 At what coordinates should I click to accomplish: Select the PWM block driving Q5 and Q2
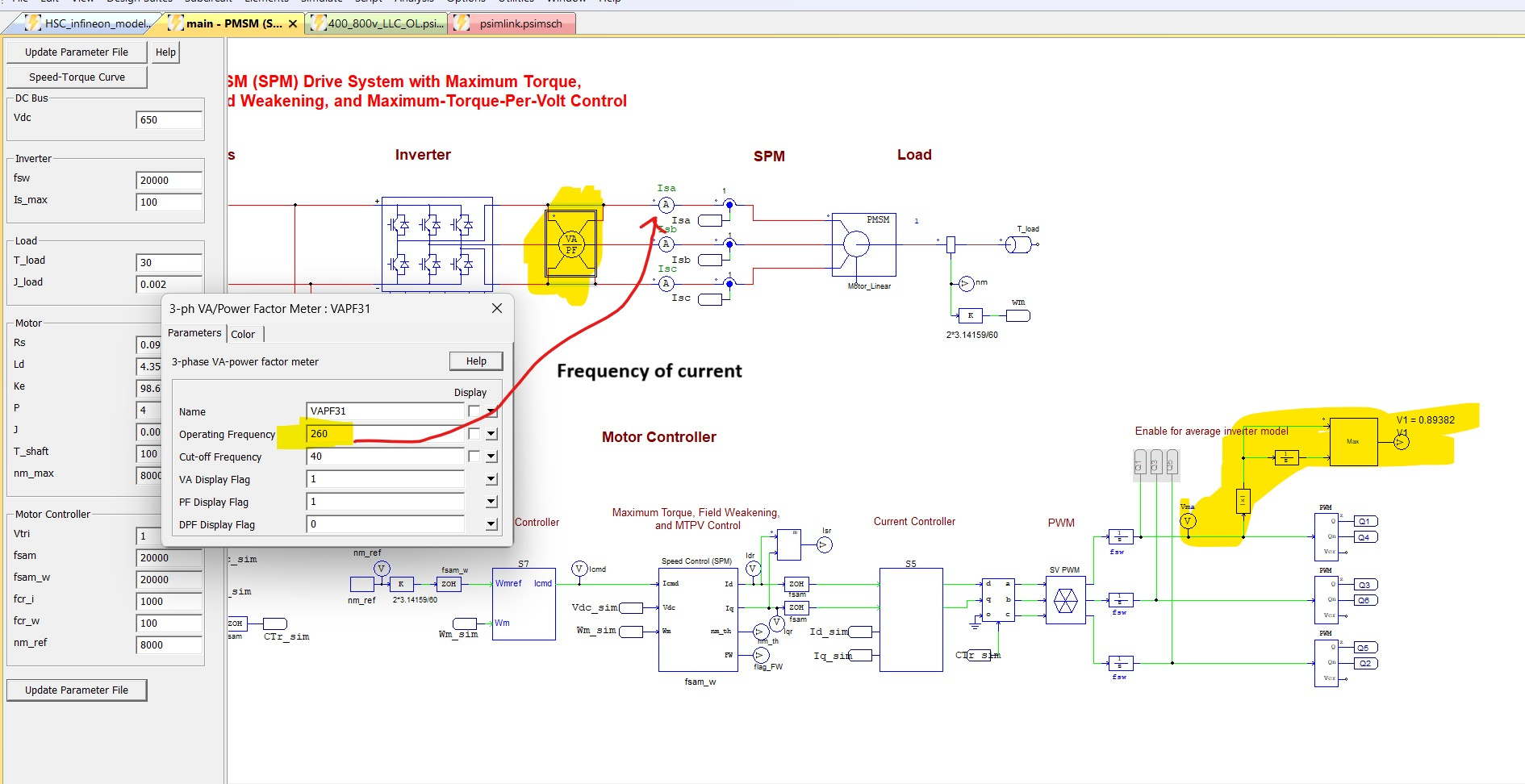[1327, 662]
